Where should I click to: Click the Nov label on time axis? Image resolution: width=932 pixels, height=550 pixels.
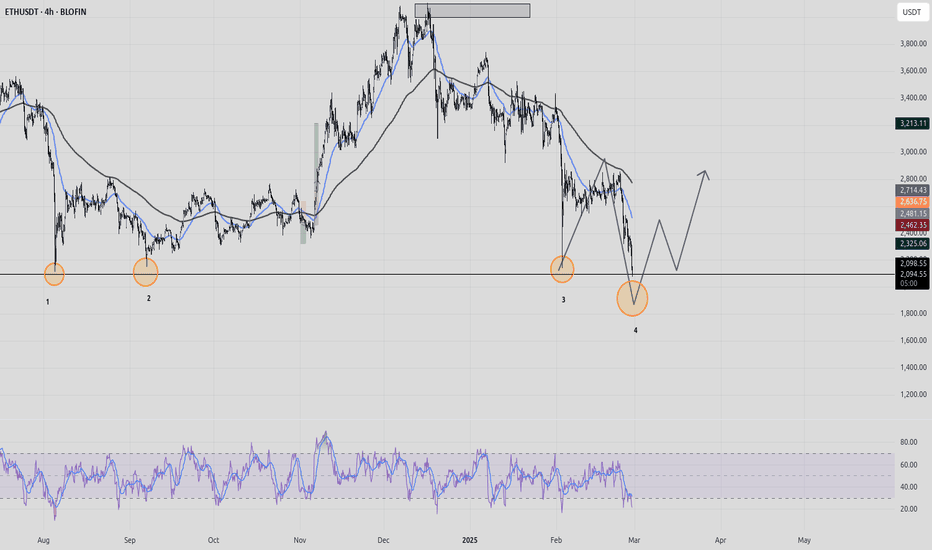[300, 540]
